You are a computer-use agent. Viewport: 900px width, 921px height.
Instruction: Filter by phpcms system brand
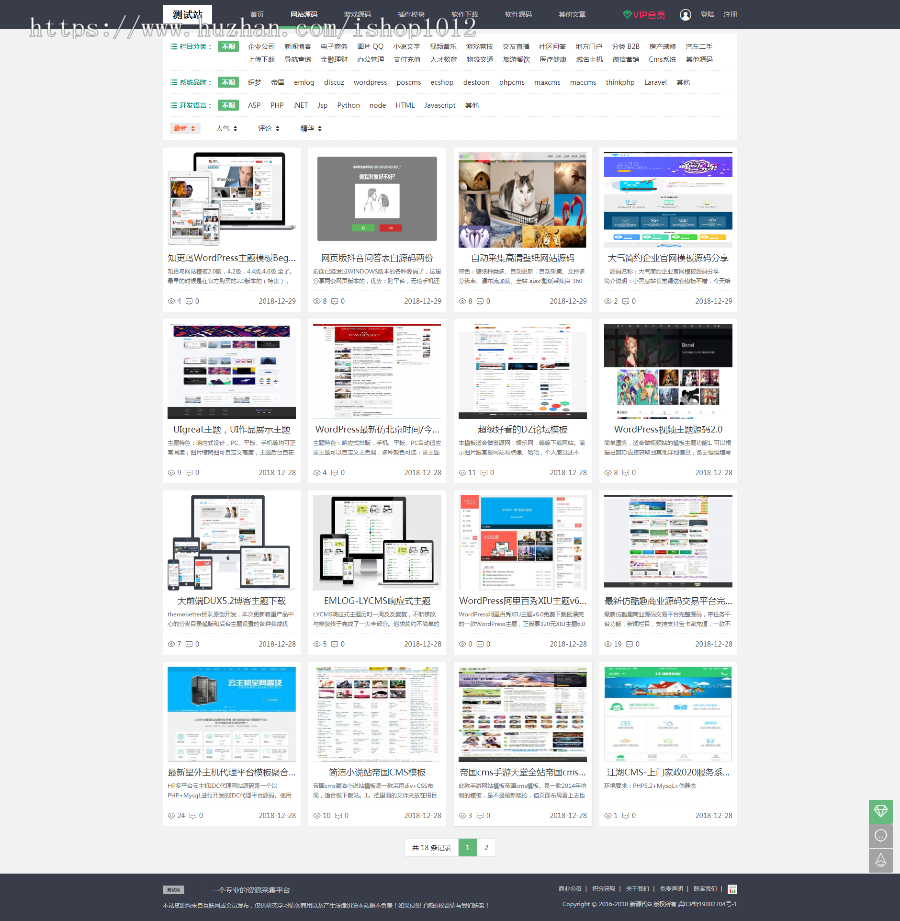click(512, 83)
